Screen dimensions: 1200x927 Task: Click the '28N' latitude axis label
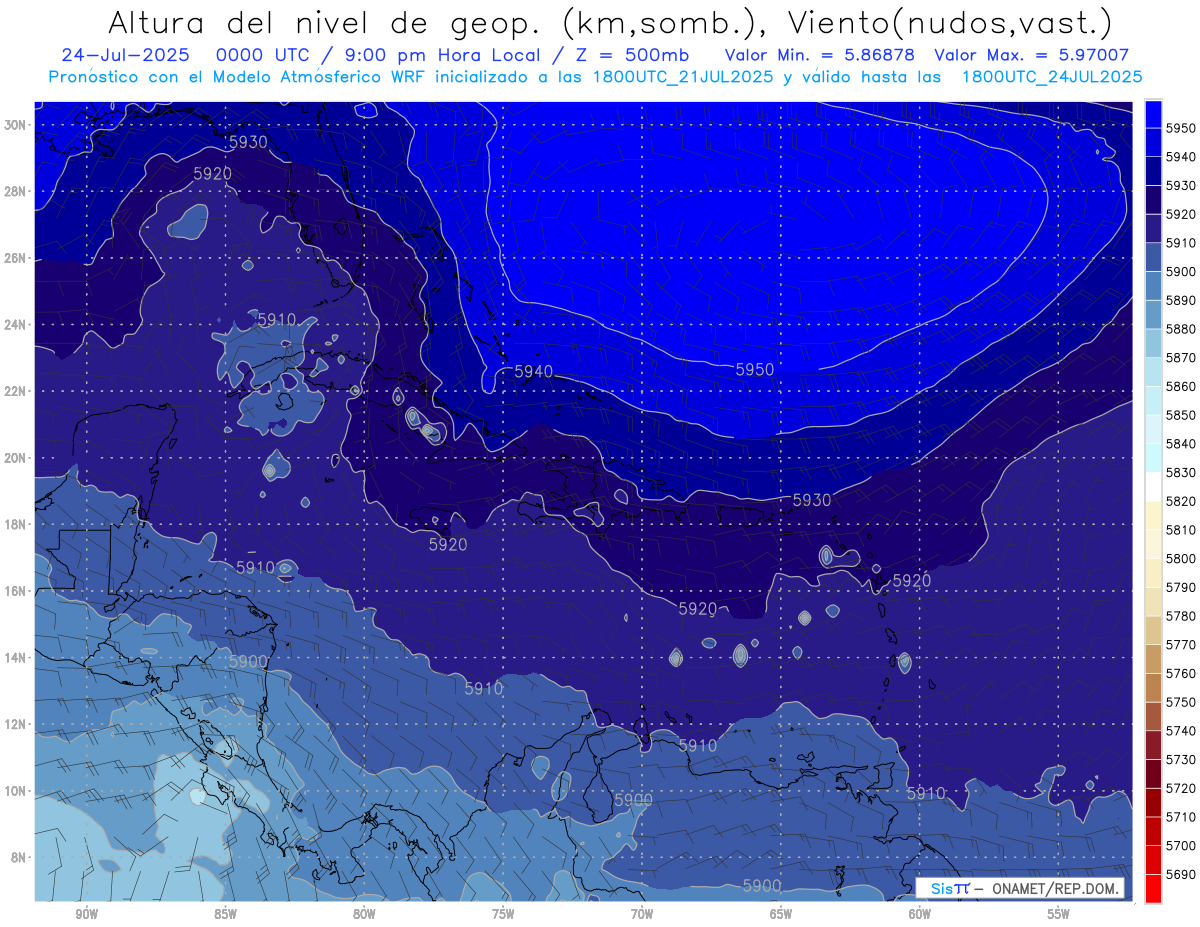[17, 191]
